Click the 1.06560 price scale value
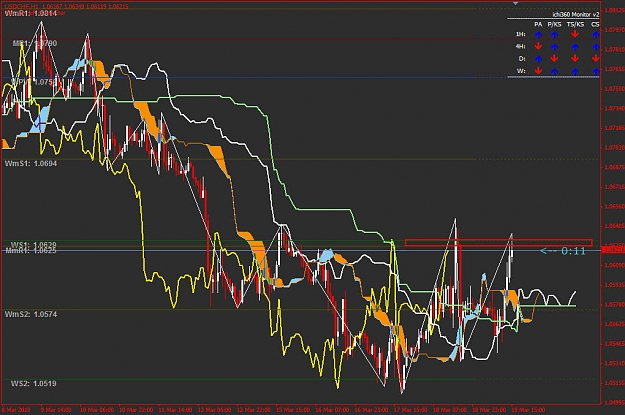Screen dimensions: 625x415 coord(614,207)
